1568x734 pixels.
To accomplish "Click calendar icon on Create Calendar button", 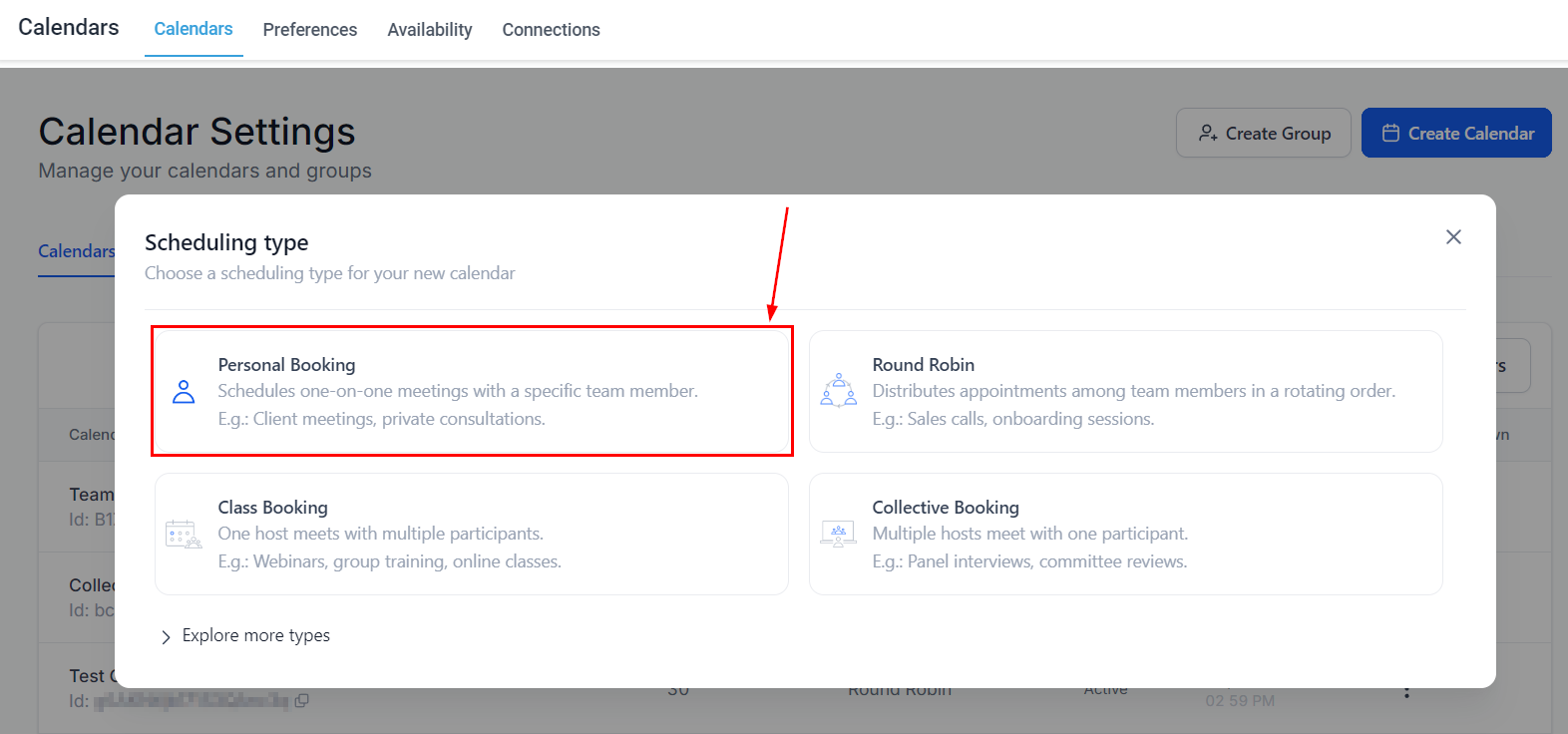I will tap(1390, 134).
